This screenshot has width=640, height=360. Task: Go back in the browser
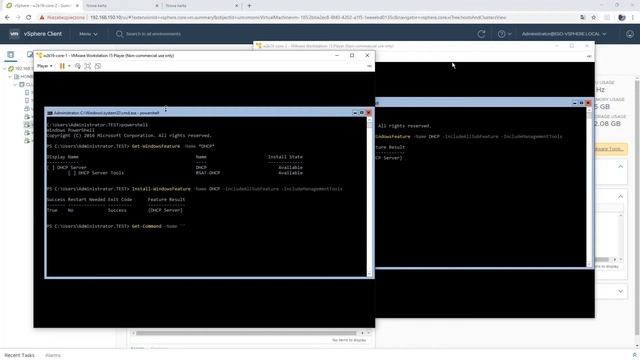click(7, 18)
